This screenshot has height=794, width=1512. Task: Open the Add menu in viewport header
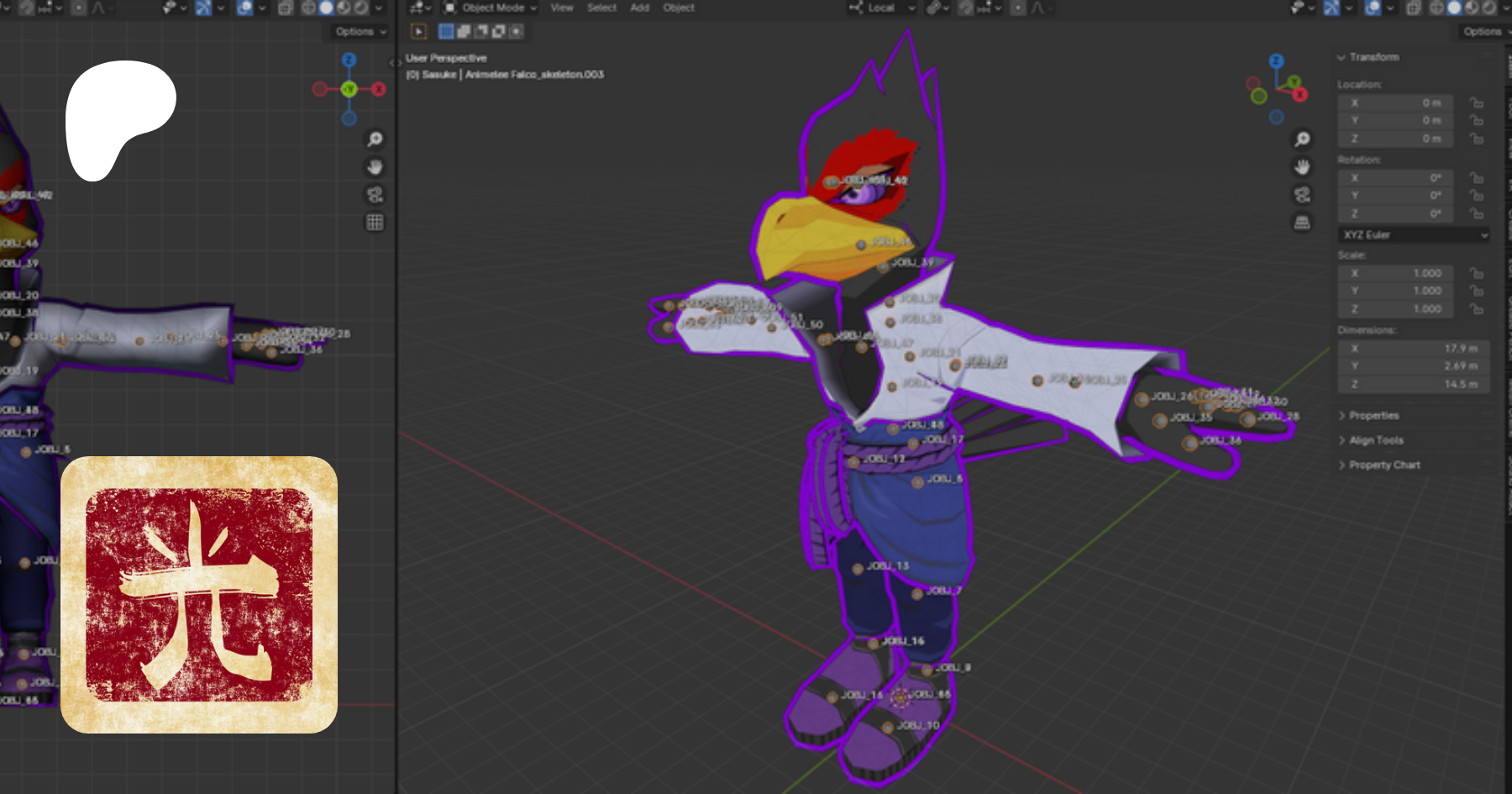click(639, 8)
